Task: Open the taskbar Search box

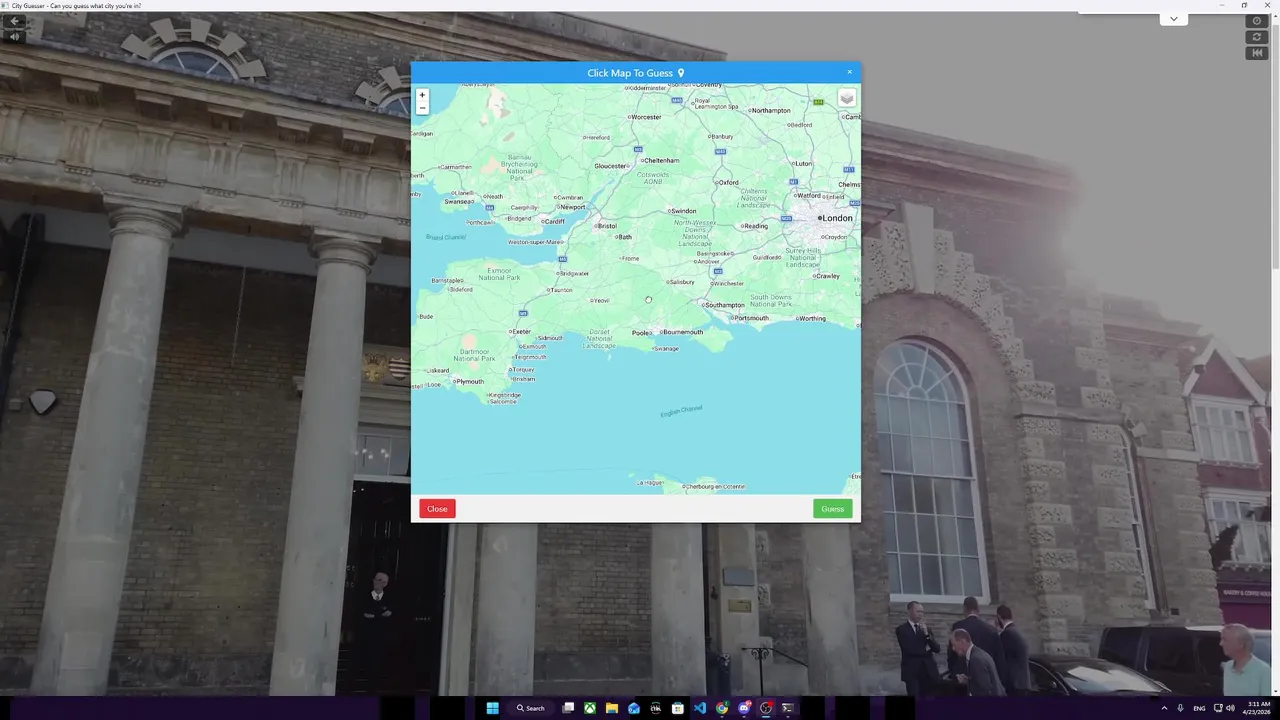Action: click(x=531, y=708)
